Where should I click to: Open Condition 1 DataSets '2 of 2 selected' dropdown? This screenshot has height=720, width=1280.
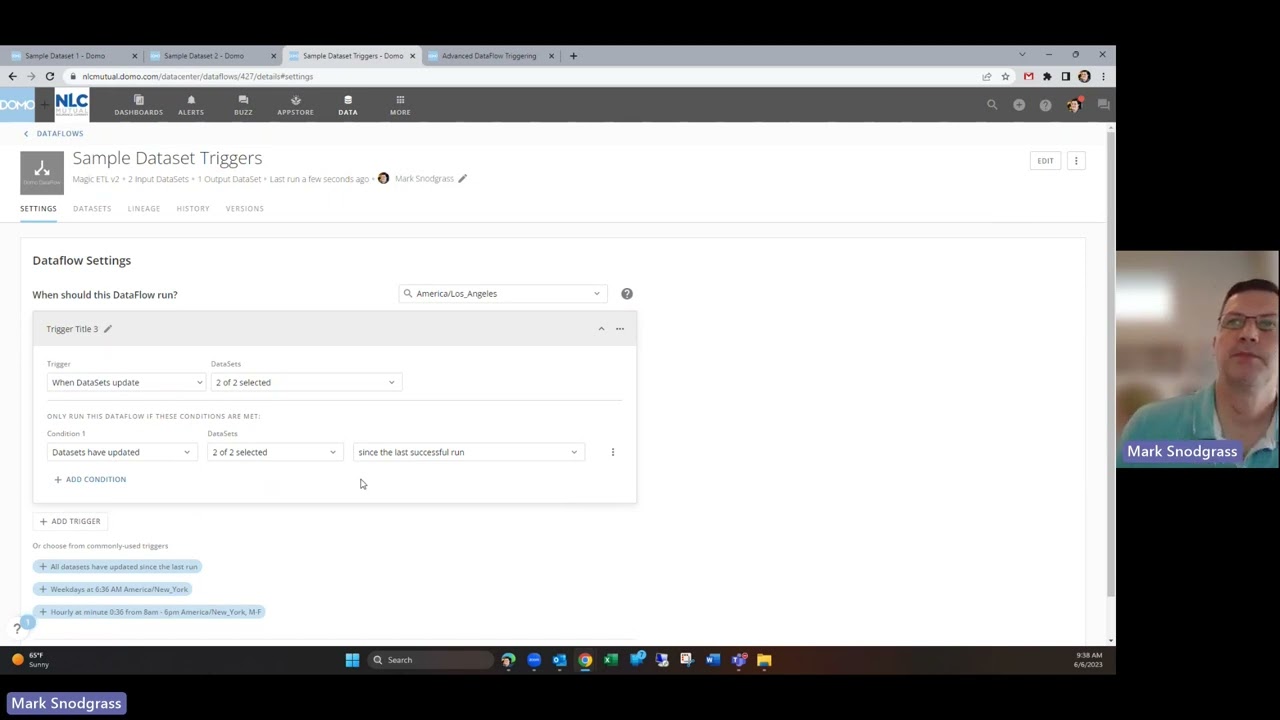pyautogui.click(x=274, y=452)
